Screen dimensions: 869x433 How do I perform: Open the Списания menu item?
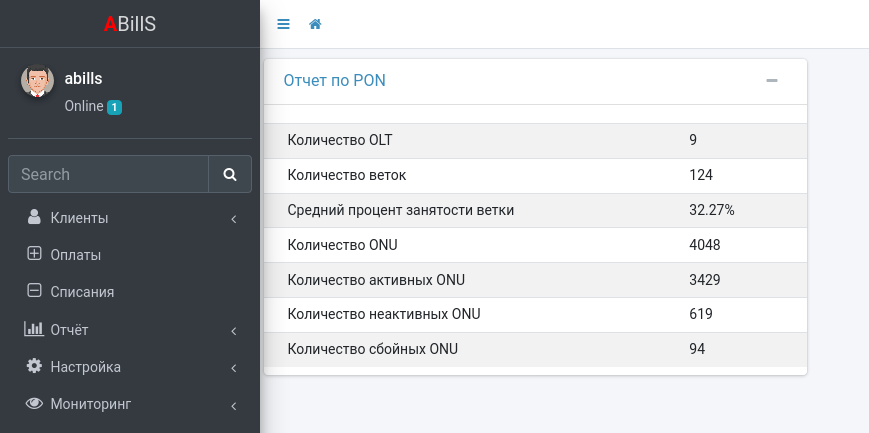point(82,292)
